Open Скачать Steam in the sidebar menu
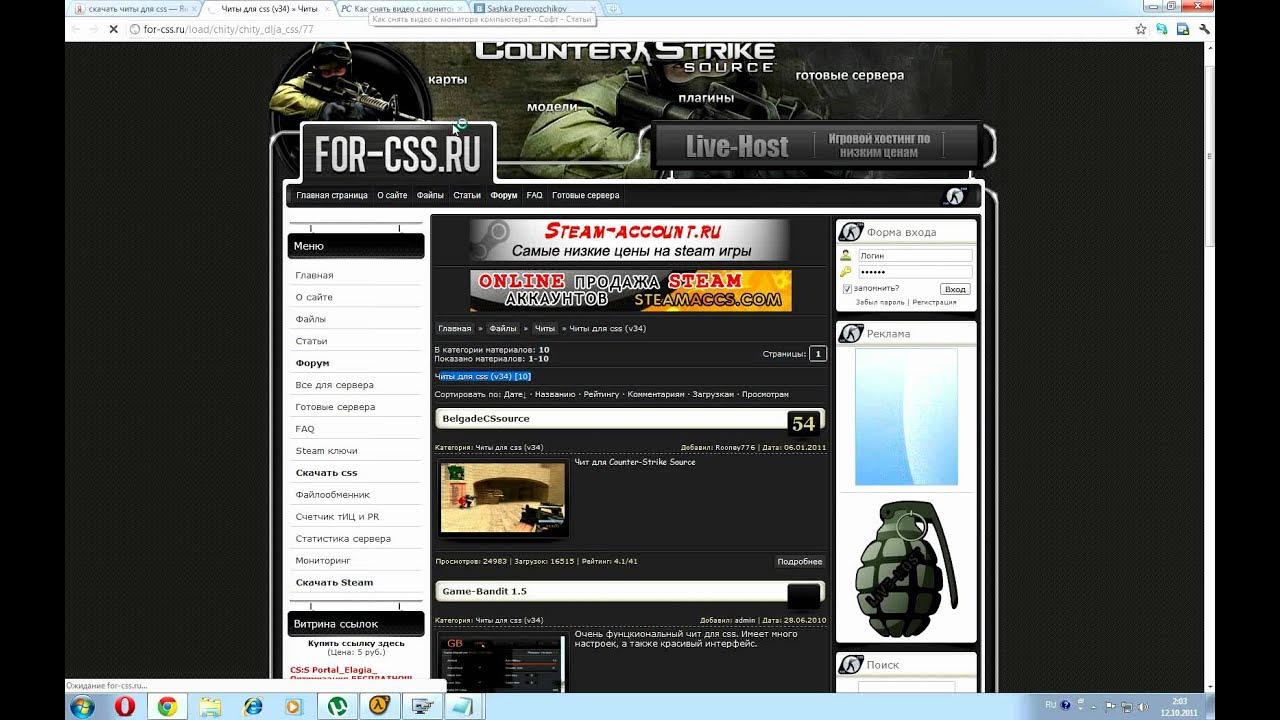The image size is (1280, 720). [334, 583]
